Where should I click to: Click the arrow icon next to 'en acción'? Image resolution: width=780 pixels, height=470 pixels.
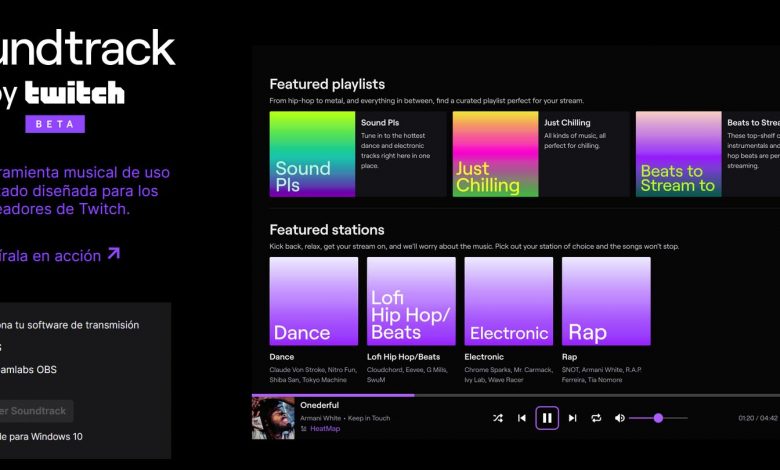114,254
